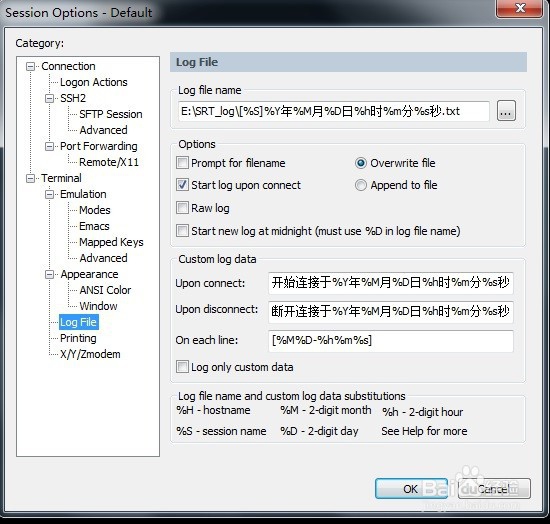Viewport: 550px width, 524px height.
Task: Toggle Start new log at midnight option
Action: (x=182, y=231)
